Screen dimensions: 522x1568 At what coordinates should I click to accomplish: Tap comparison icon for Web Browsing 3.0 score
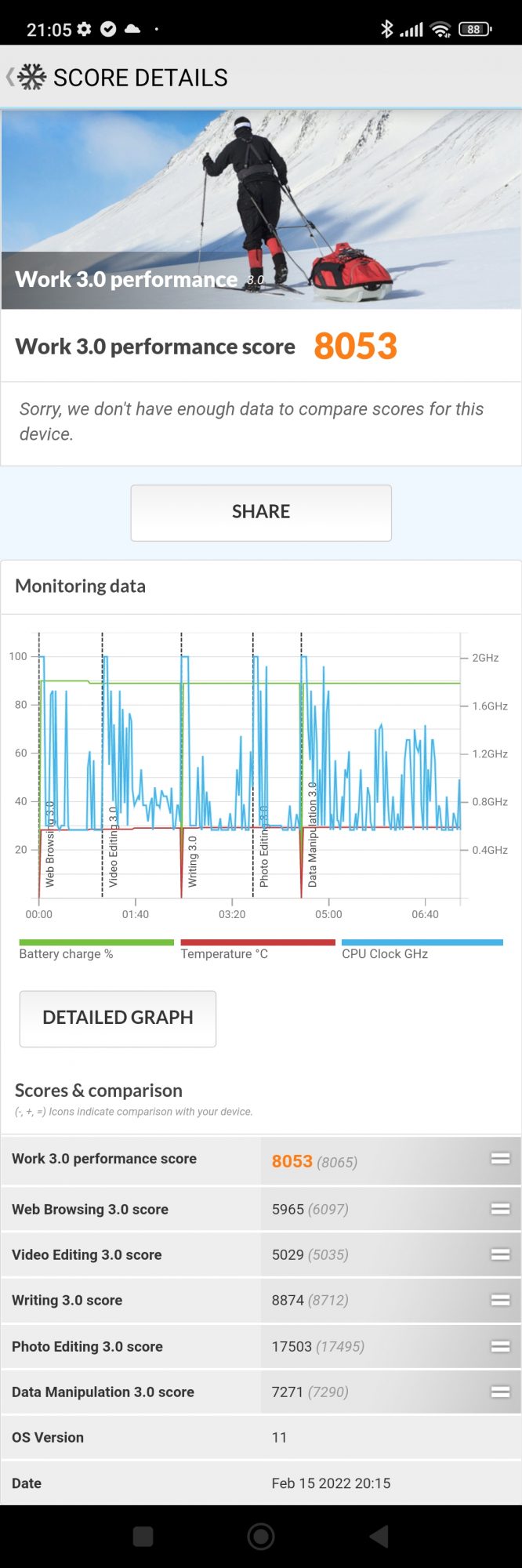pyautogui.click(x=500, y=1209)
